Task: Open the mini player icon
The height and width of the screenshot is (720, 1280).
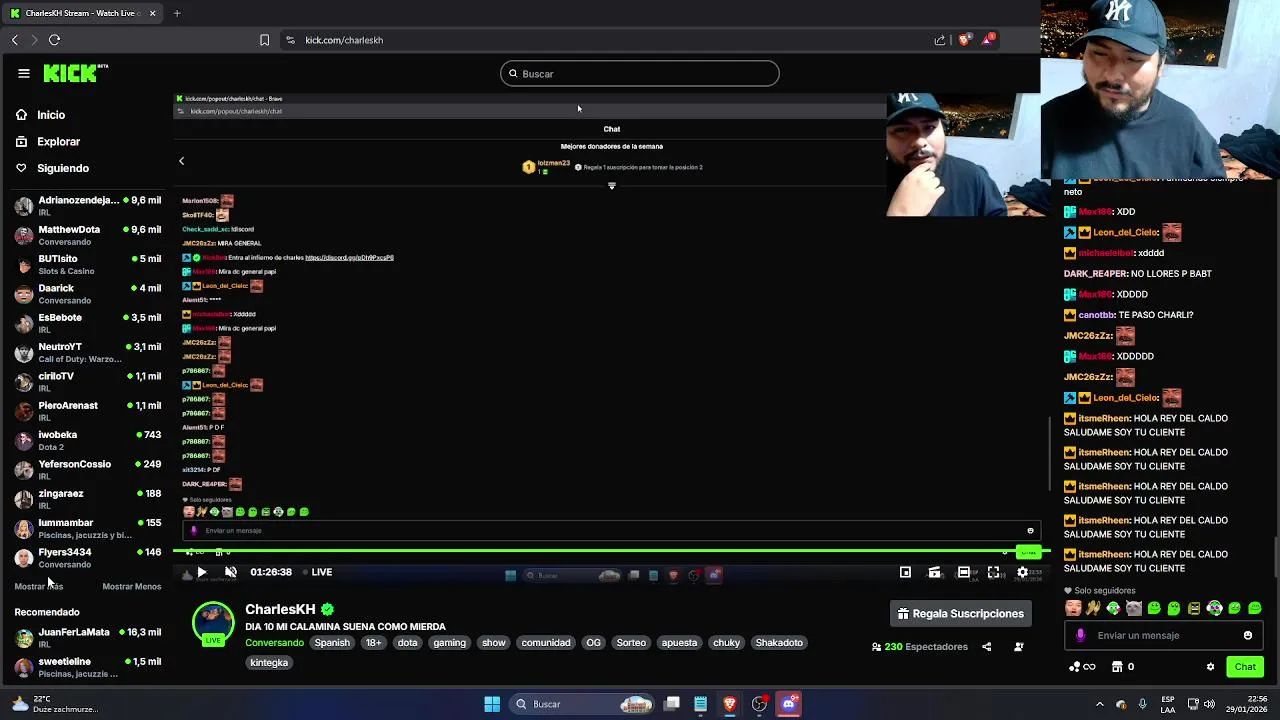Action: (905, 572)
